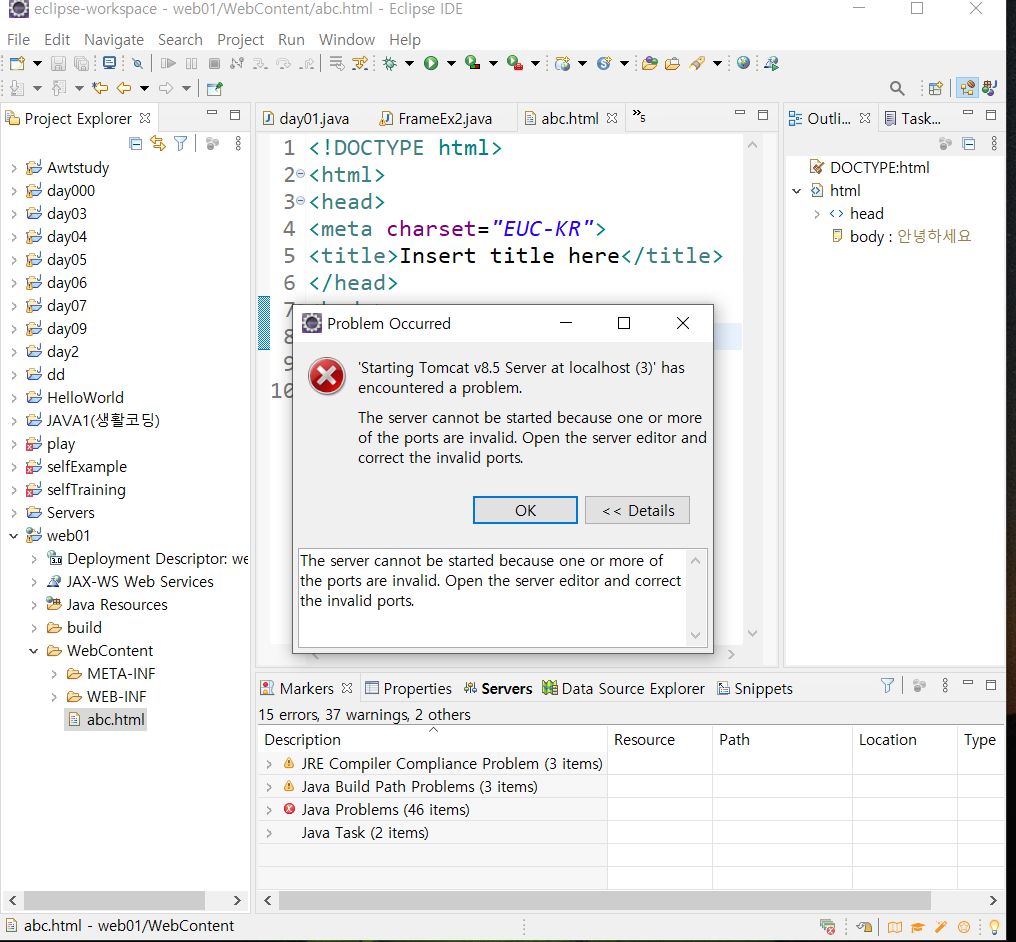Open the File menu
The height and width of the screenshot is (942, 1016).
(x=18, y=40)
